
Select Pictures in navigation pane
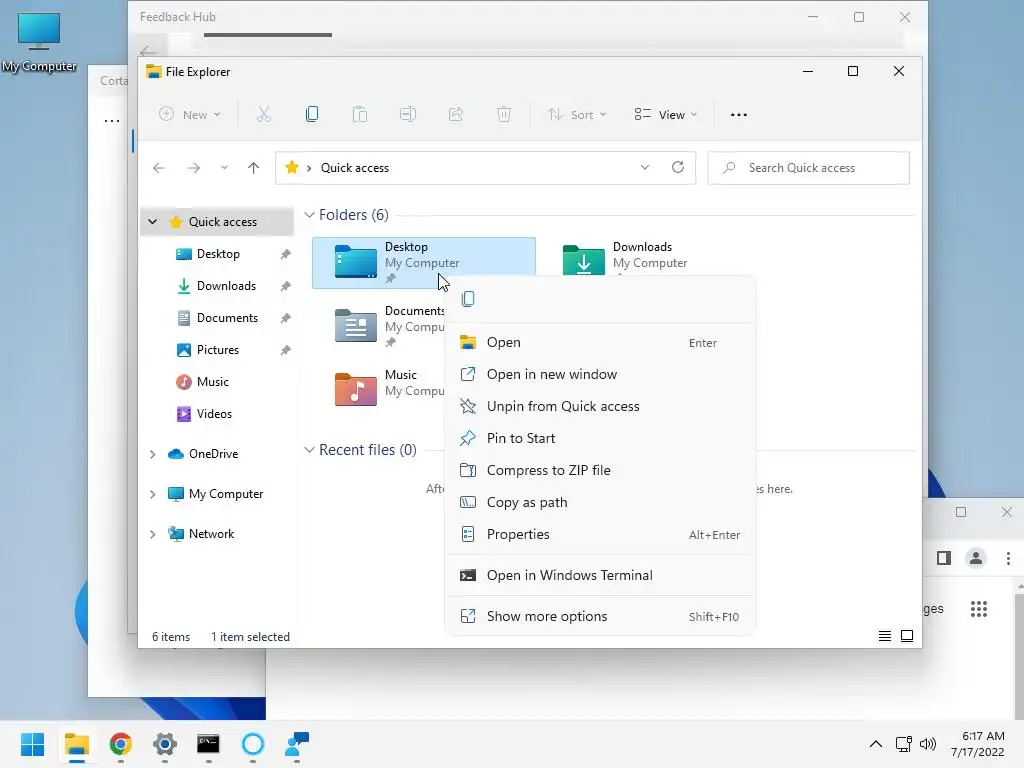pyautogui.click(x=218, y=350)
